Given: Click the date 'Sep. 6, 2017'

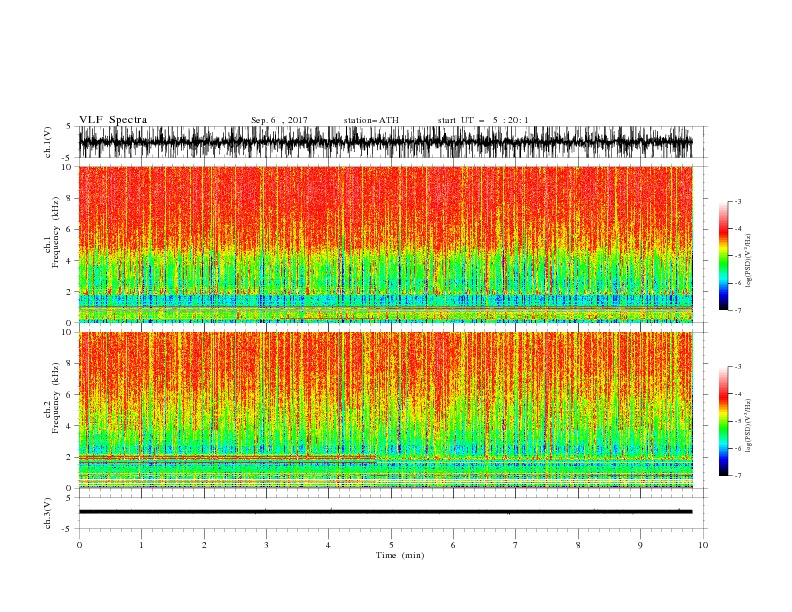Looking at the screenshot, I should 279,120.
